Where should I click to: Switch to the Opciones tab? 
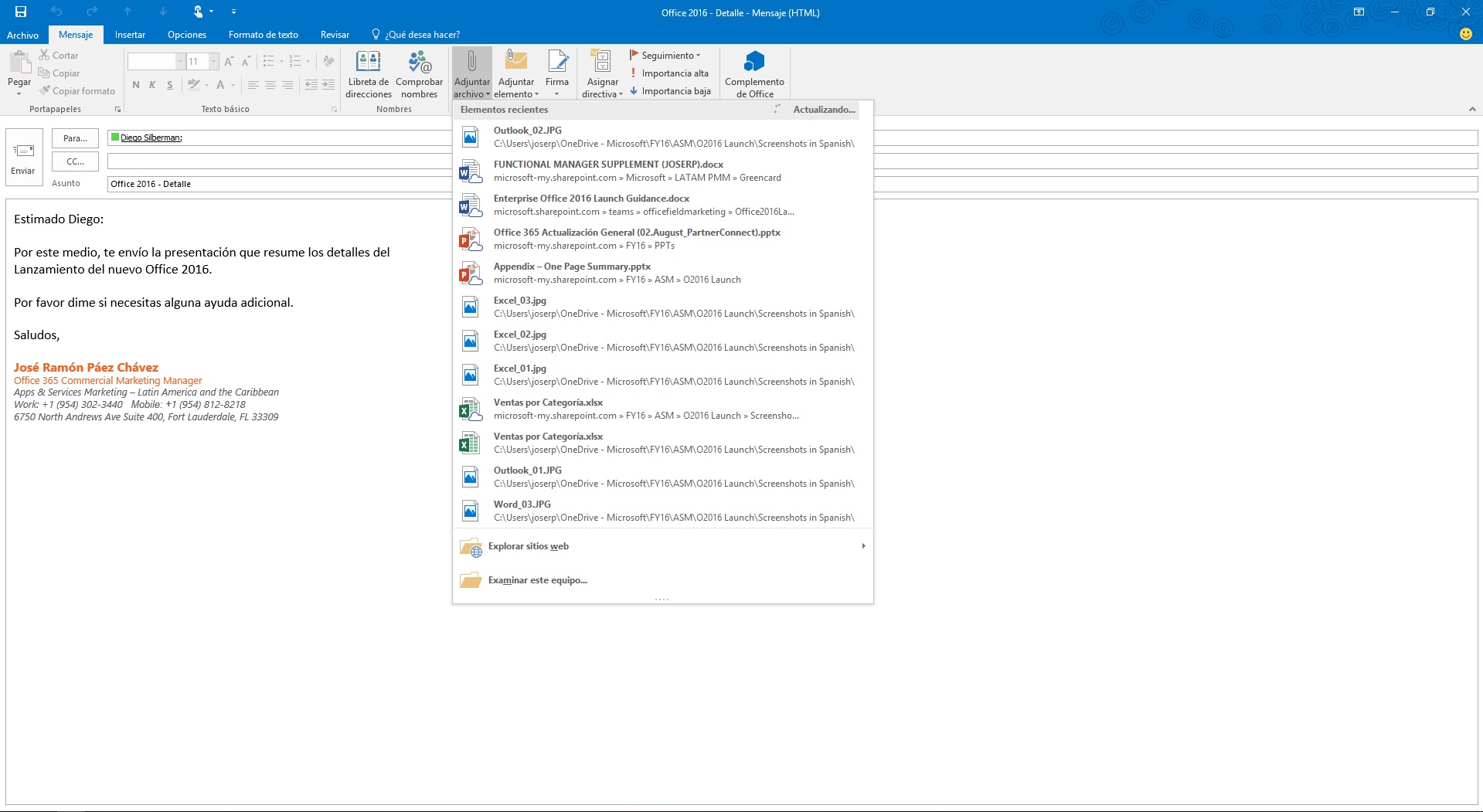point(187,35)
